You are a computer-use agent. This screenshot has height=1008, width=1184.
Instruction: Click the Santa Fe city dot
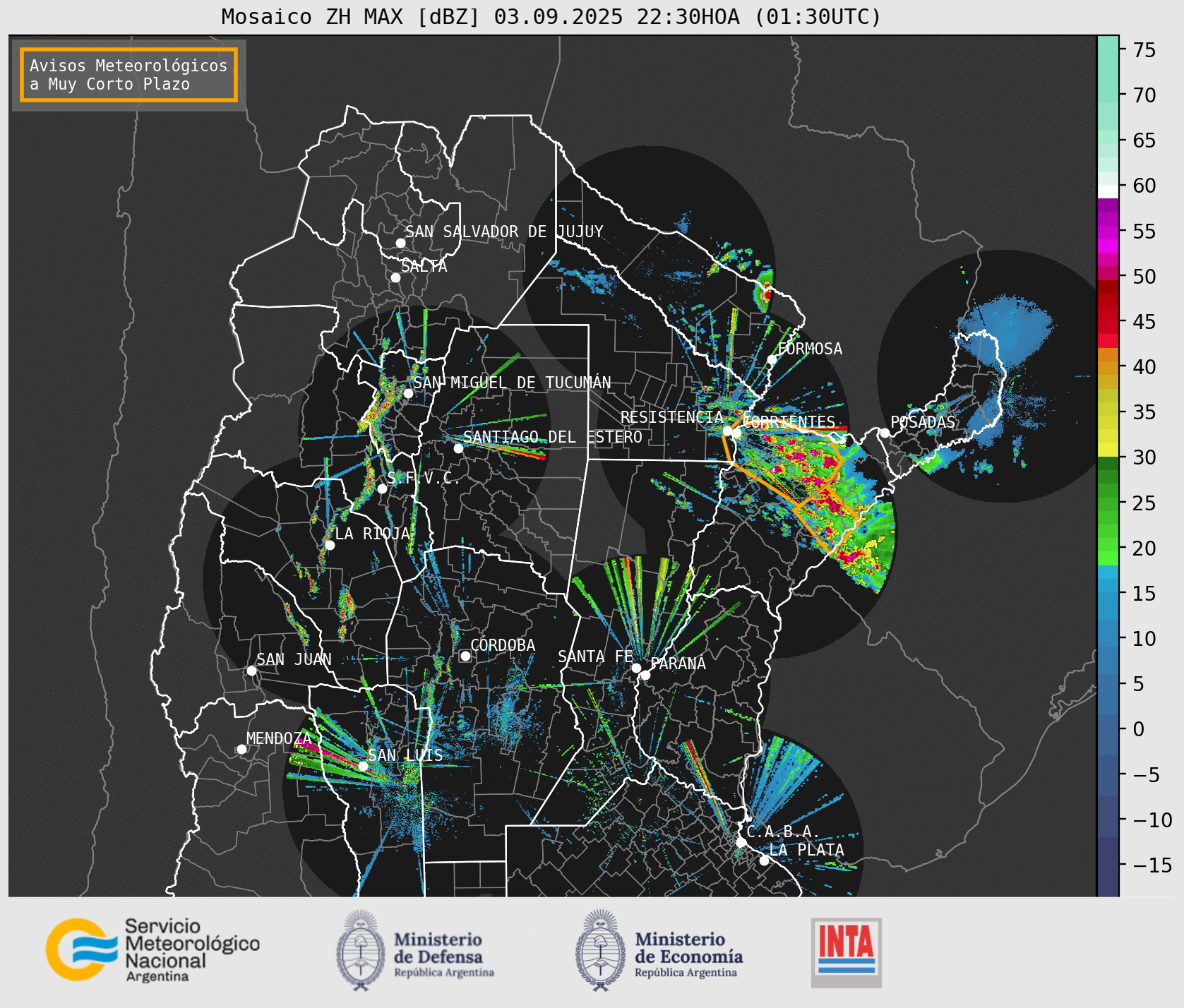[636, 668]
